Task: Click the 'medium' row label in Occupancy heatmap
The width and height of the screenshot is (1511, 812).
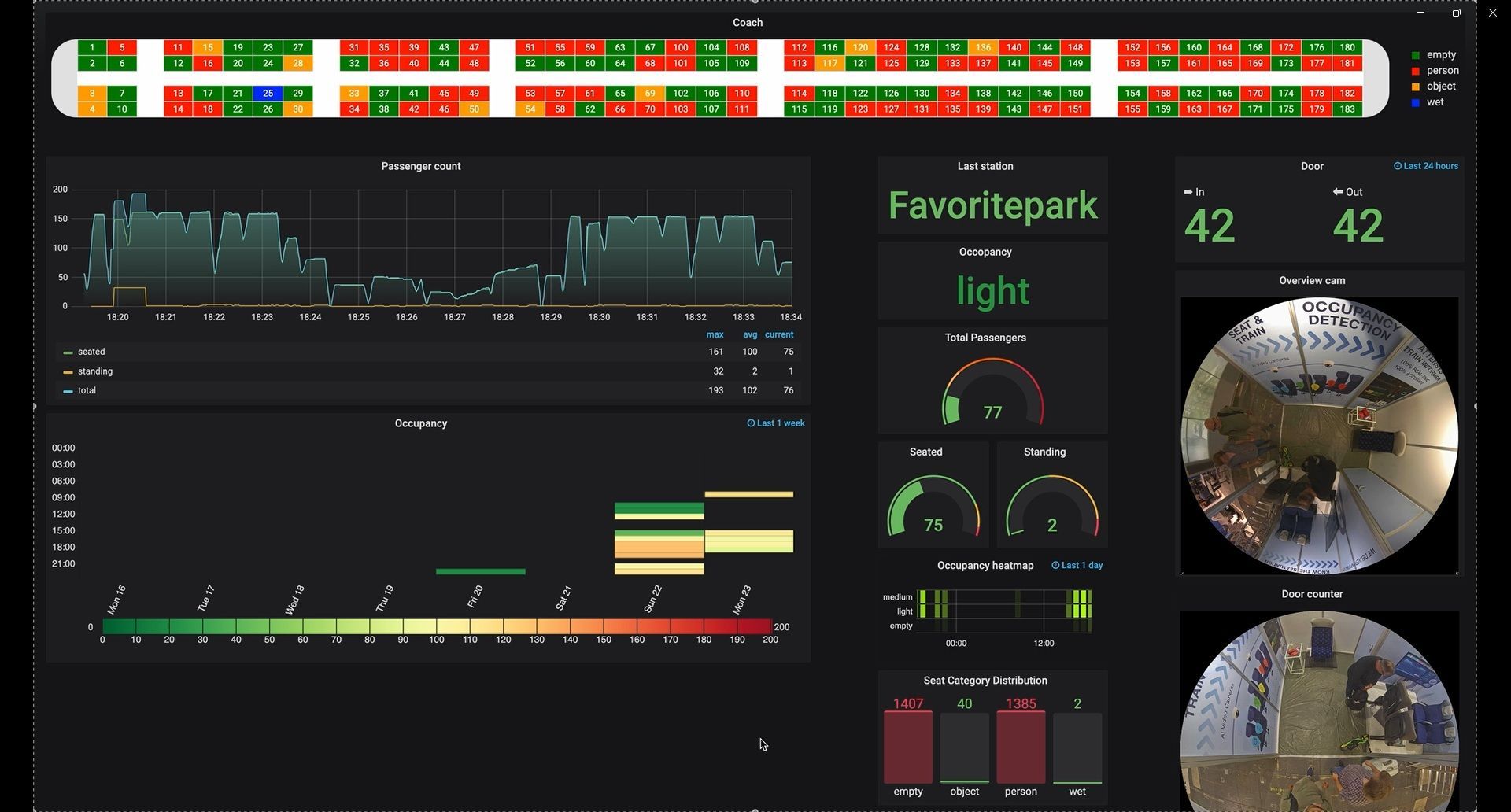Action: [x=897, y=597]
